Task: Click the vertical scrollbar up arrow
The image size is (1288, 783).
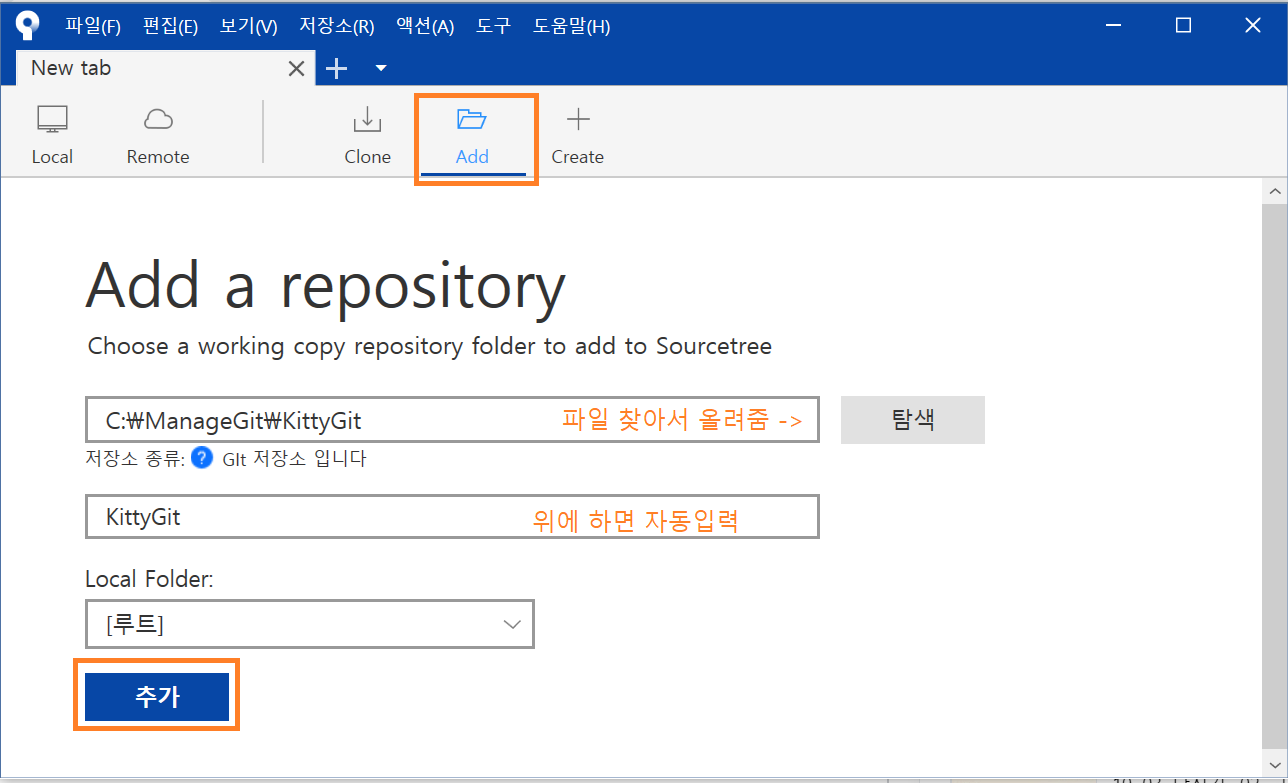Action: tap(1274, 190)
